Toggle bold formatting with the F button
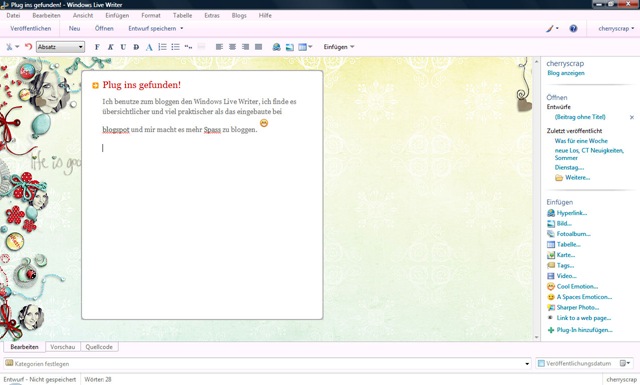Image resolution: width=640 pixels, height=385 pixels. pos(97,47)
